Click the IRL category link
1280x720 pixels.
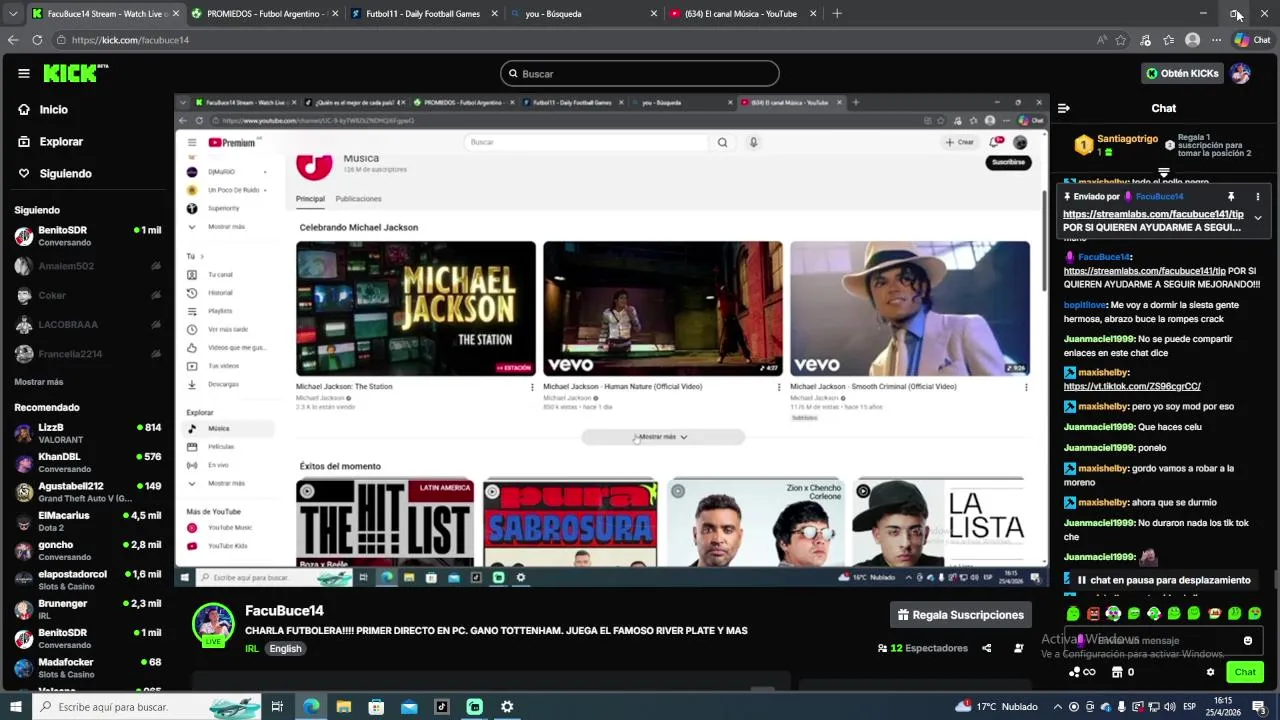tap(252, 649)
